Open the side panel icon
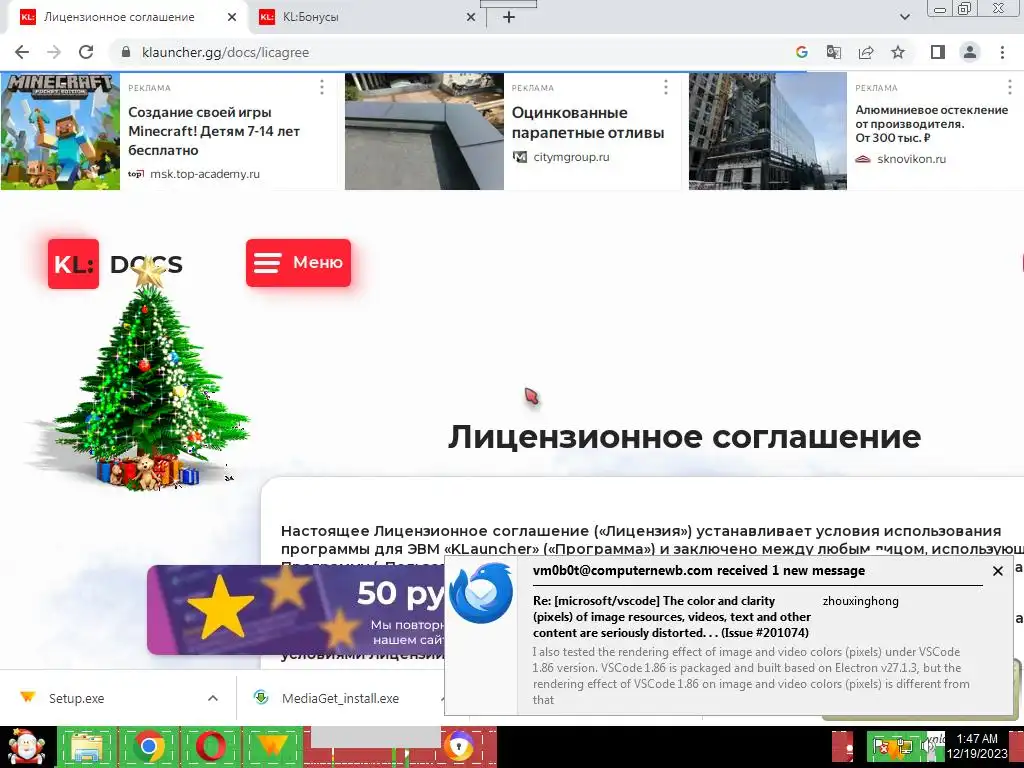1024x768 pixels. pos(938,52)
